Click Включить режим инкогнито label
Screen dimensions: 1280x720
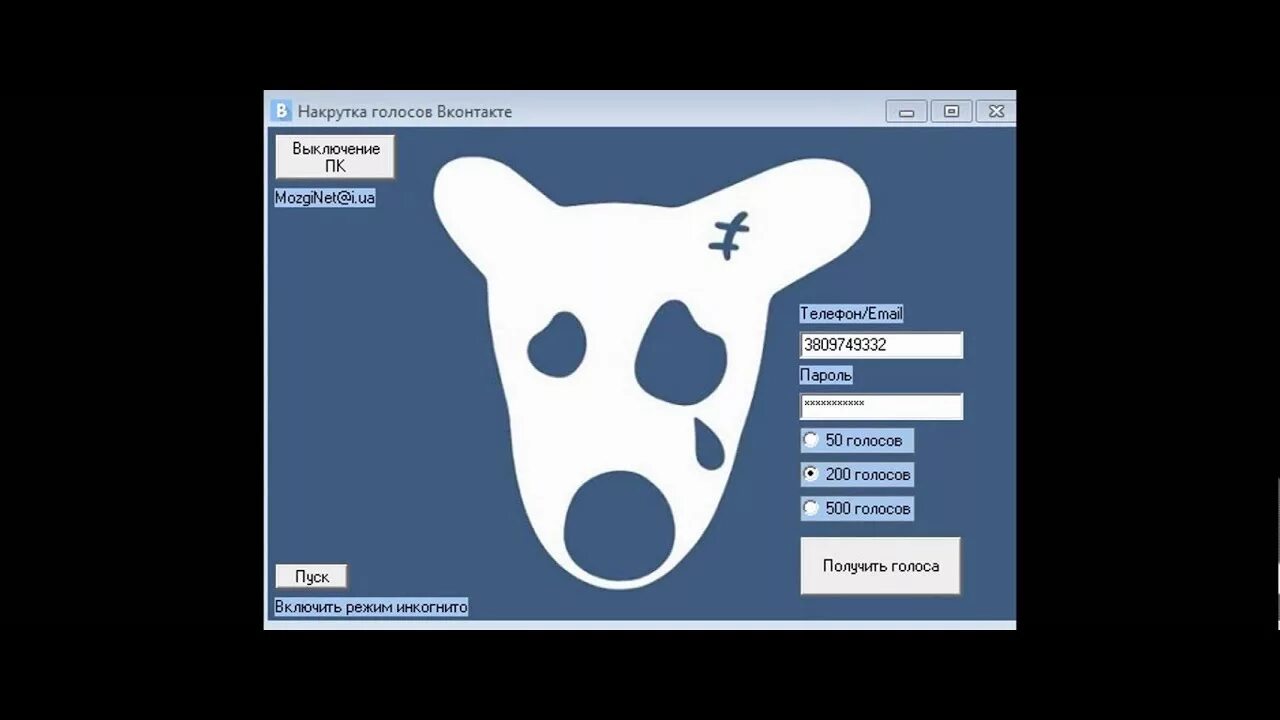click(x=371, y=607)
